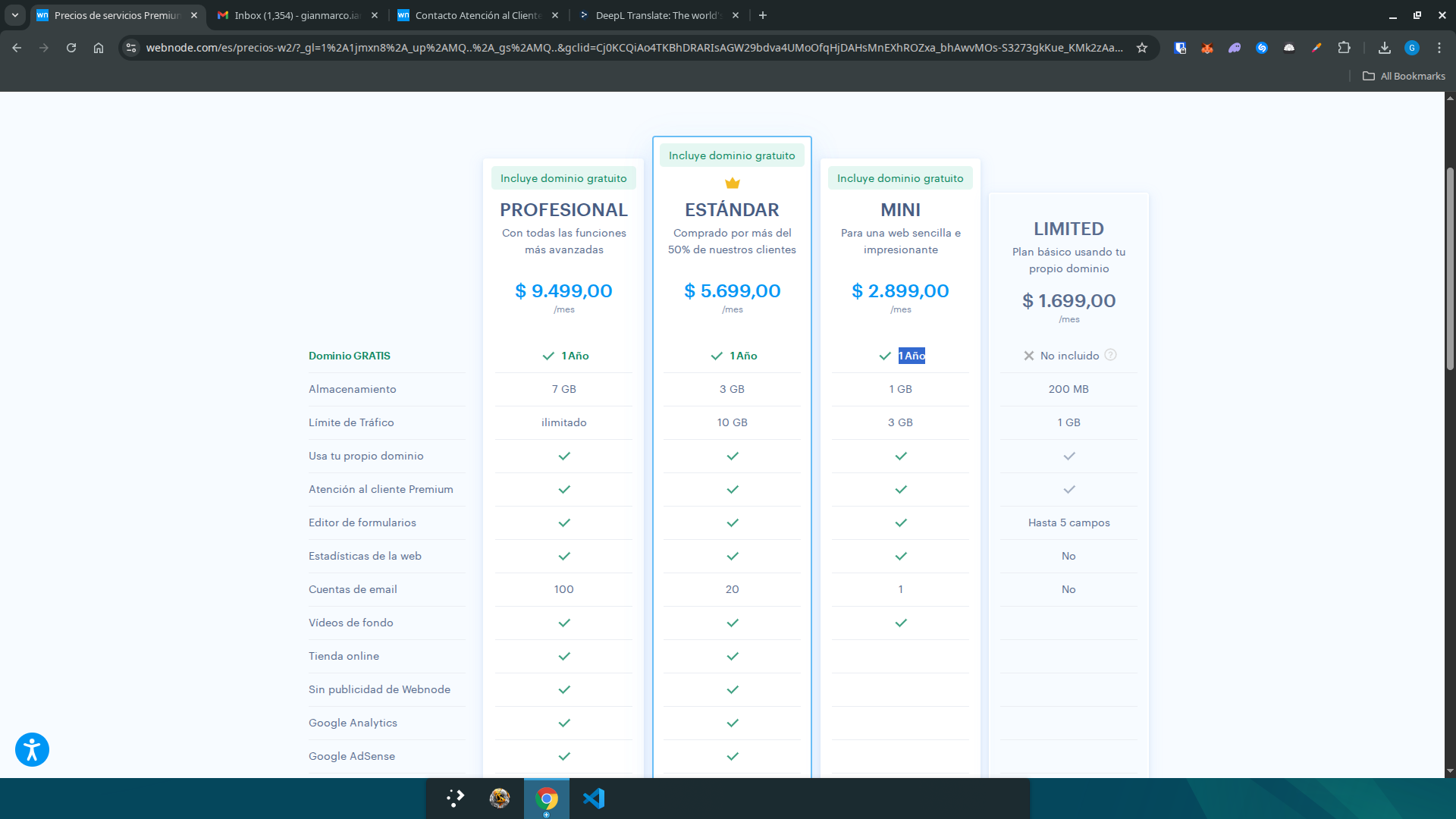1456x819 pixels.
Task: Open Visual Studio Code from taskbar
Action: click(594, 799)
